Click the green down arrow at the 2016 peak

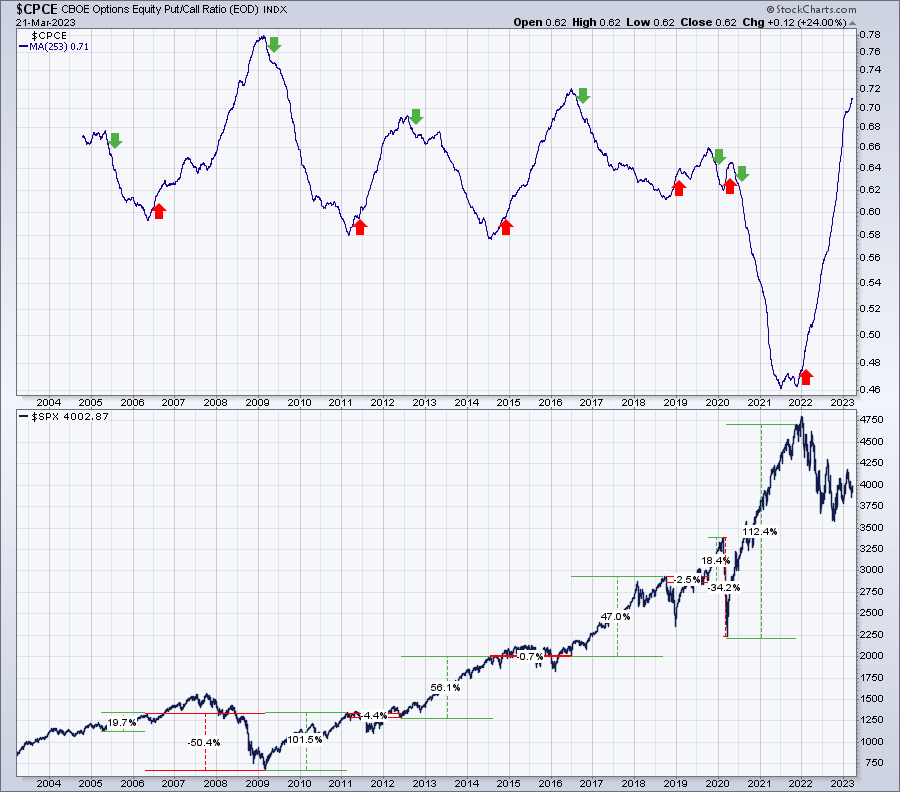click(x=583, y=95)
